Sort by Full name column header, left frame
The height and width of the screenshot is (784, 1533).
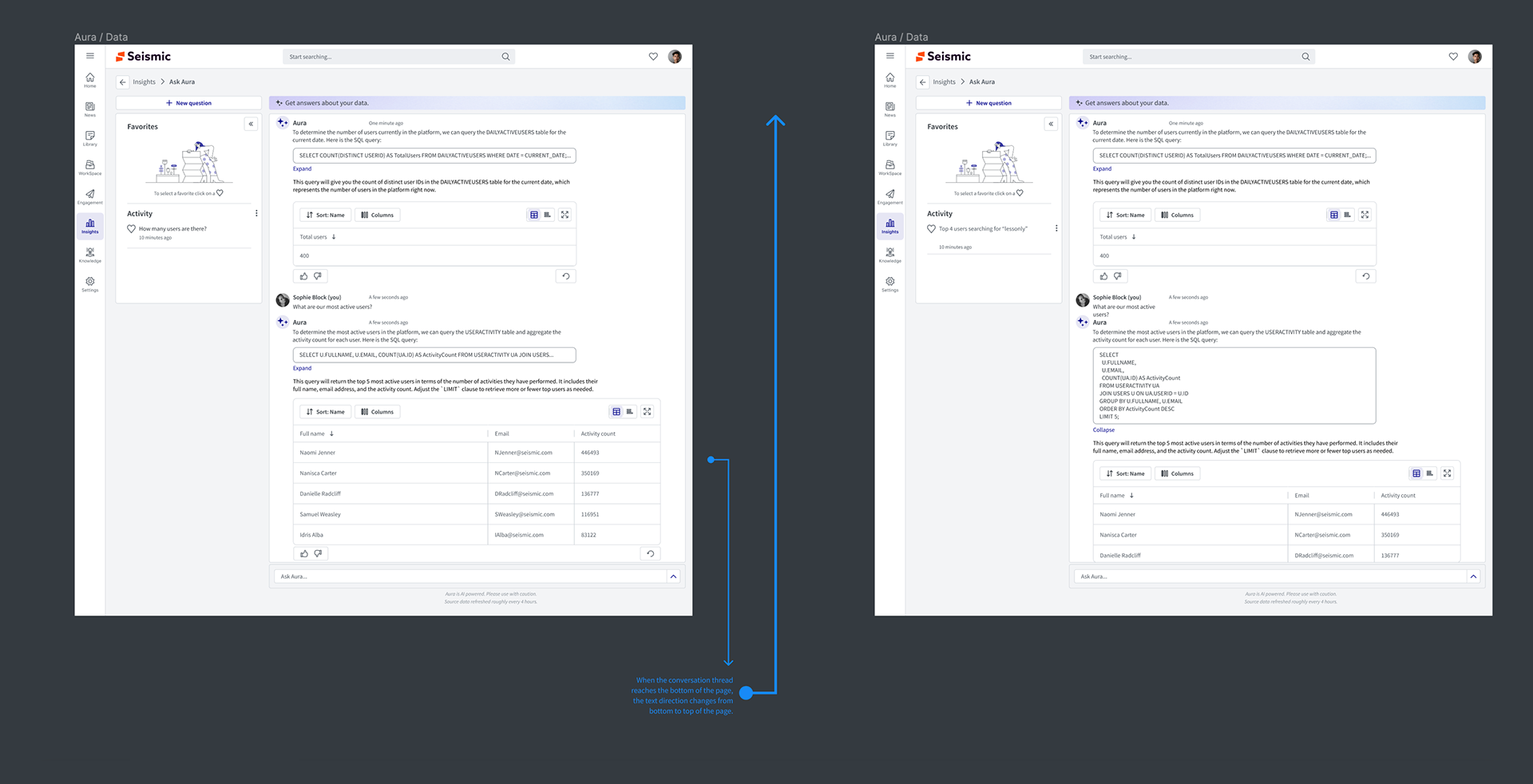(x=317, y=434)
